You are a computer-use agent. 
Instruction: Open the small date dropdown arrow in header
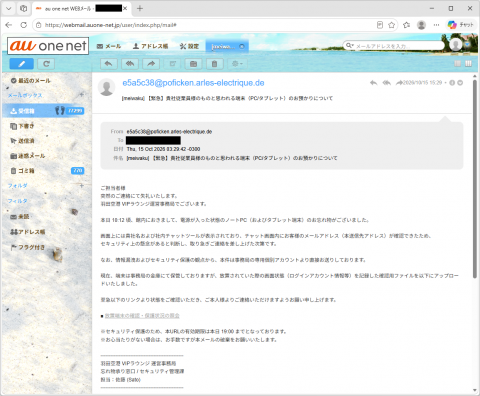[x=445, y=83]
